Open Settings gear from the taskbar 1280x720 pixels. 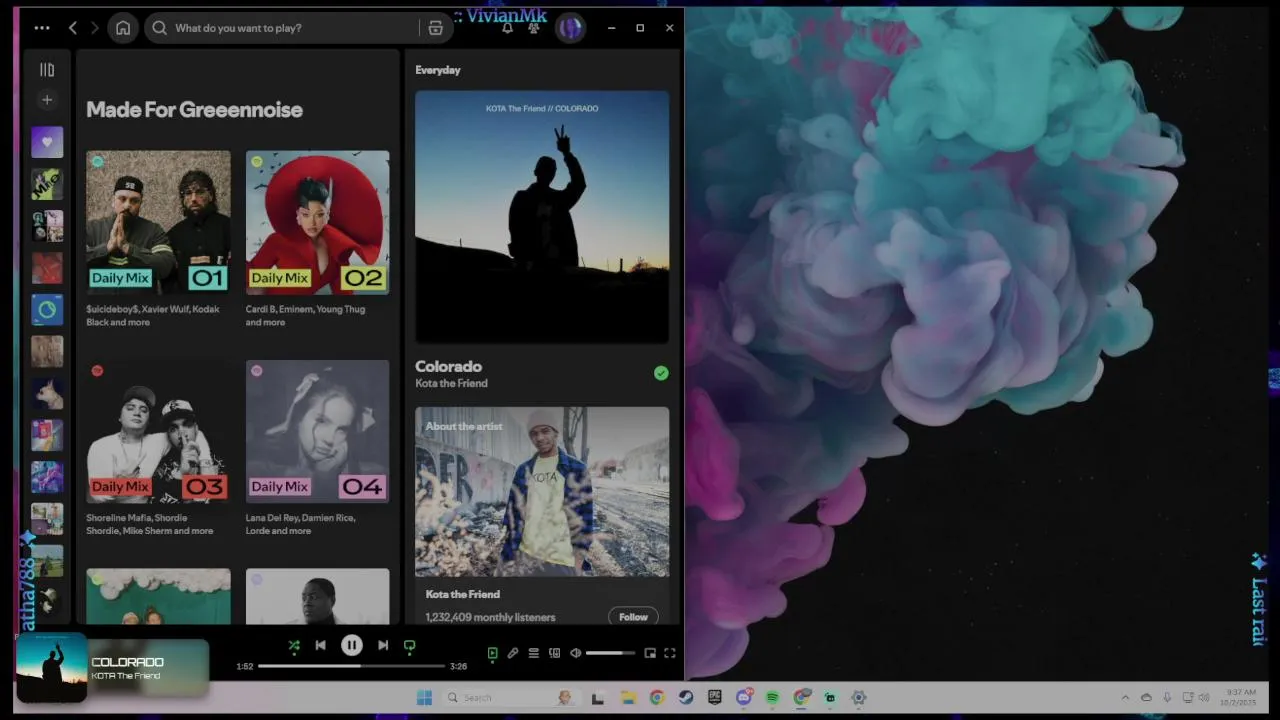click(858, 697)
